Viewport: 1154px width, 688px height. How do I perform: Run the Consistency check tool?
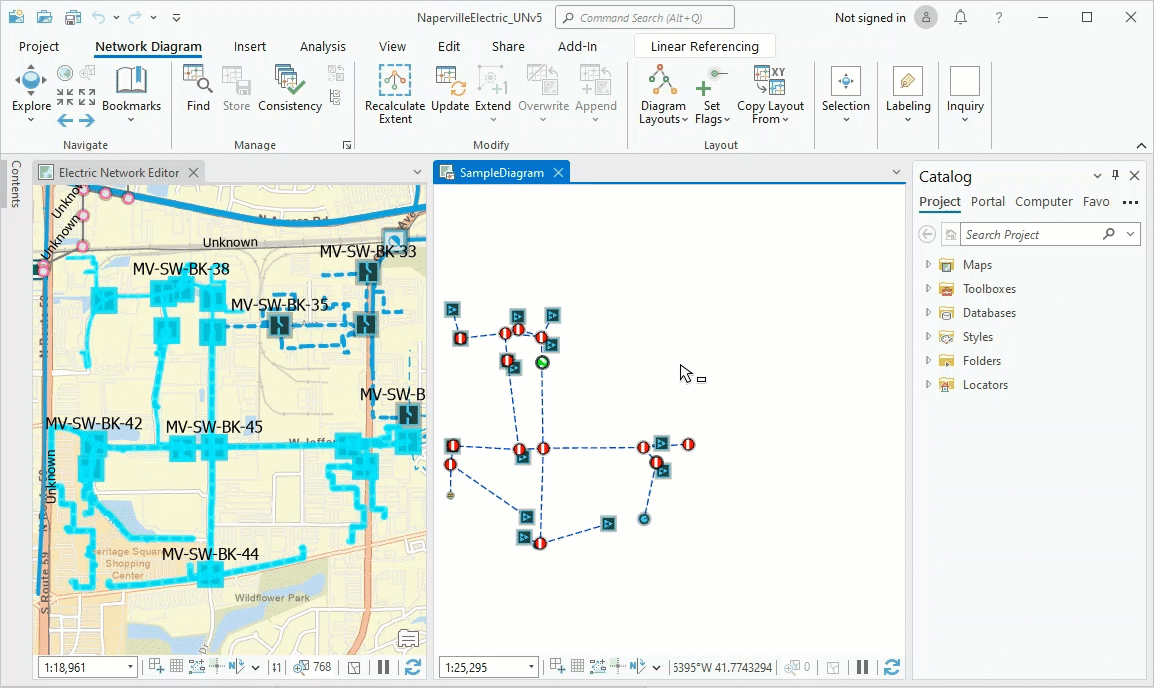(289, 90)
